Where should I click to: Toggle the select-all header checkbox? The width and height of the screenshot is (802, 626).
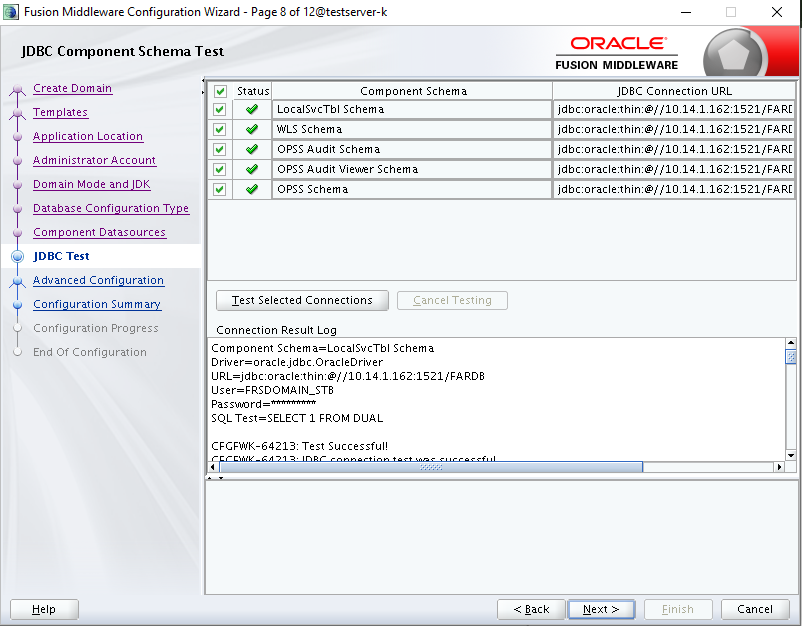pyautogui.click(x=220, y=92)
